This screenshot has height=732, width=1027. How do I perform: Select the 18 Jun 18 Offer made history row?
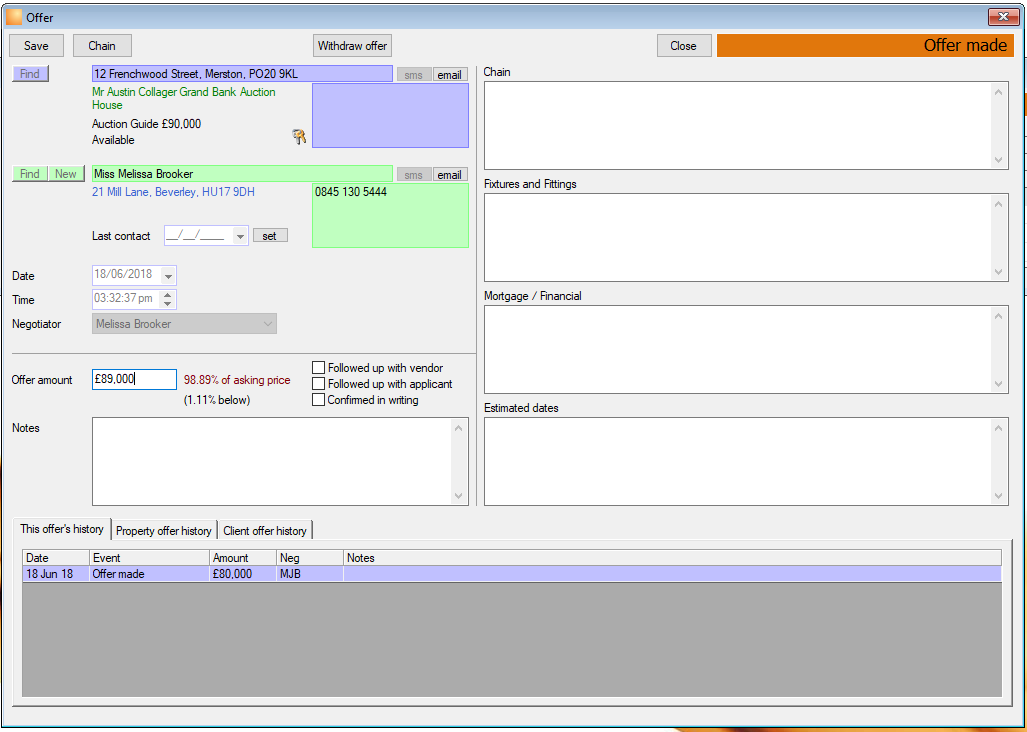coord(512,574)
